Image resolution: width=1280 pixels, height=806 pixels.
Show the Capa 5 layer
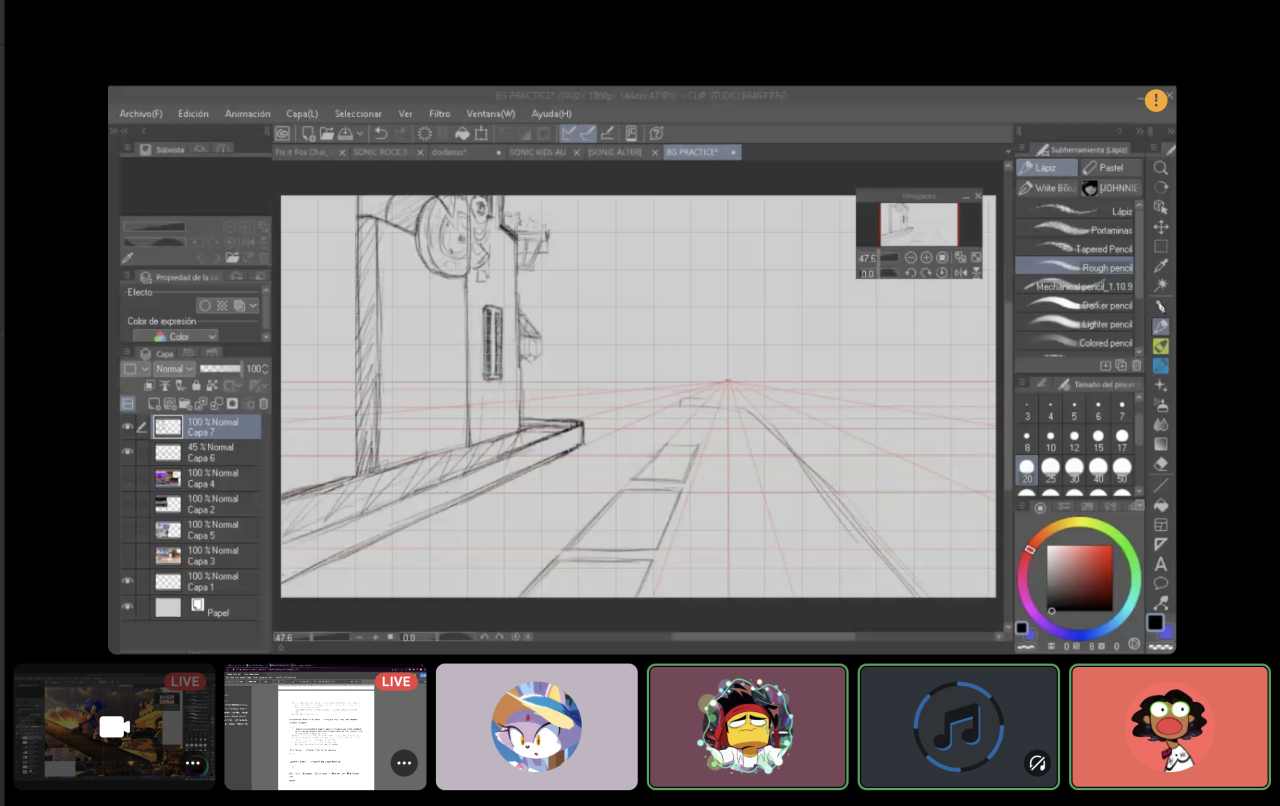click(127, 530)
